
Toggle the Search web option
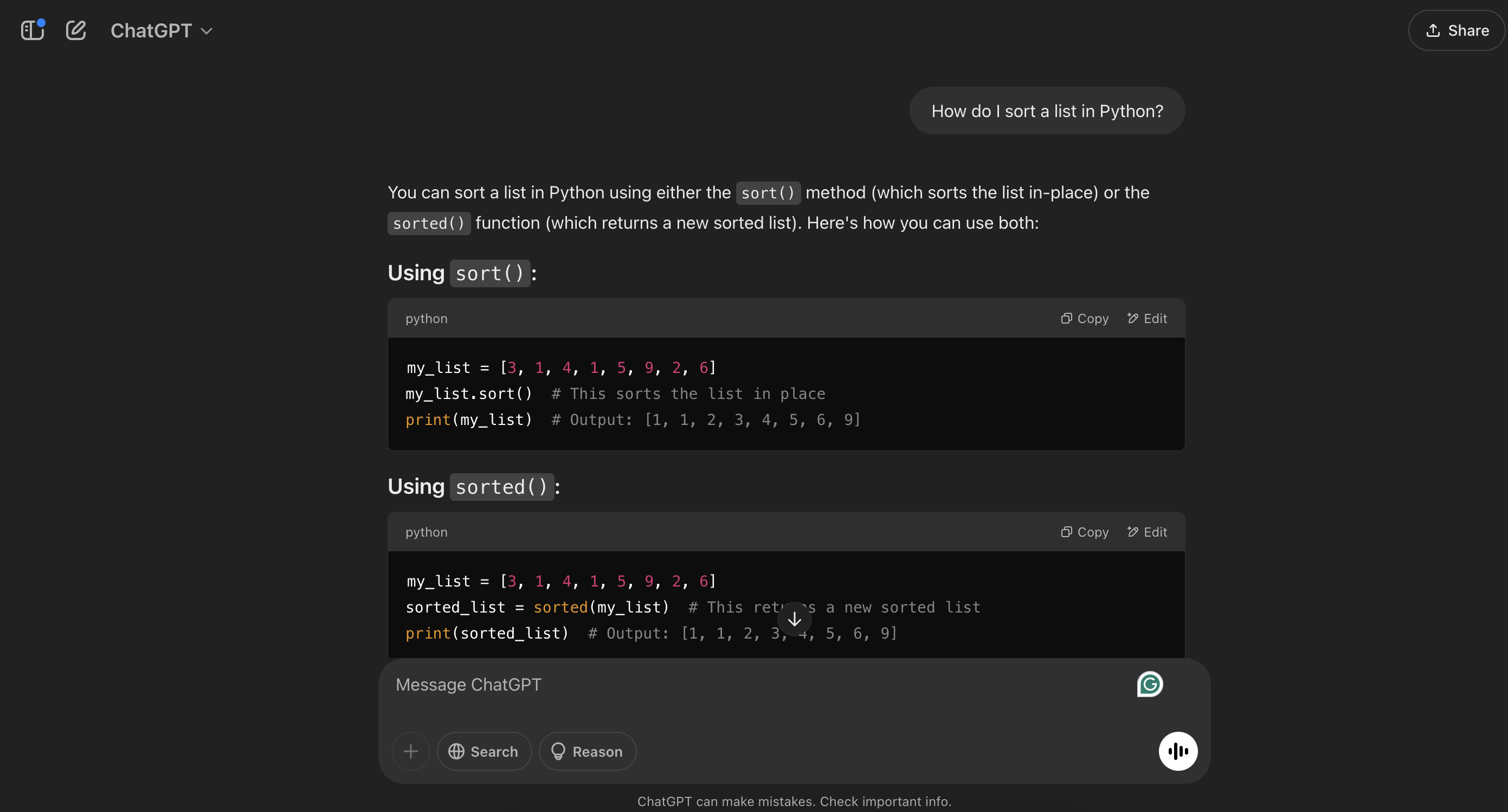484,751
